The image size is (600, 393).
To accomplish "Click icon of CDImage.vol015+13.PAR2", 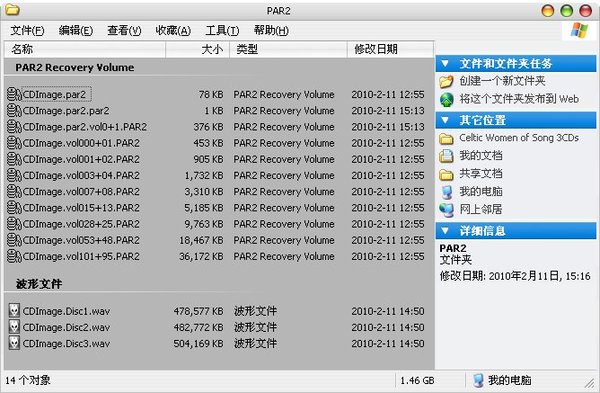I will (x=14, y=208).
